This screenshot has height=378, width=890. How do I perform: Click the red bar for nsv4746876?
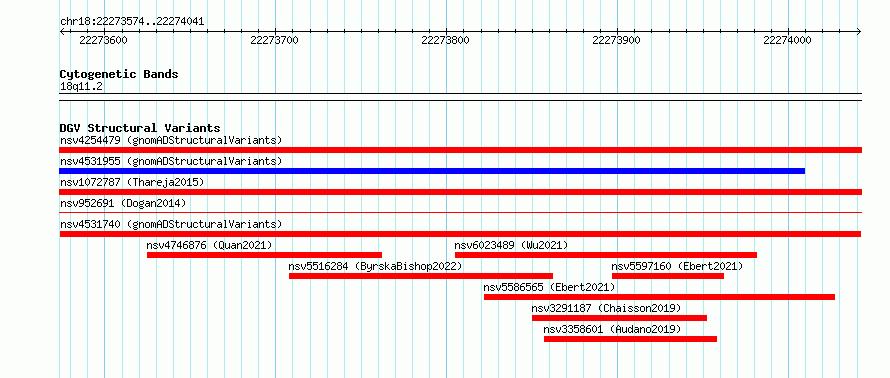point(265,255)
